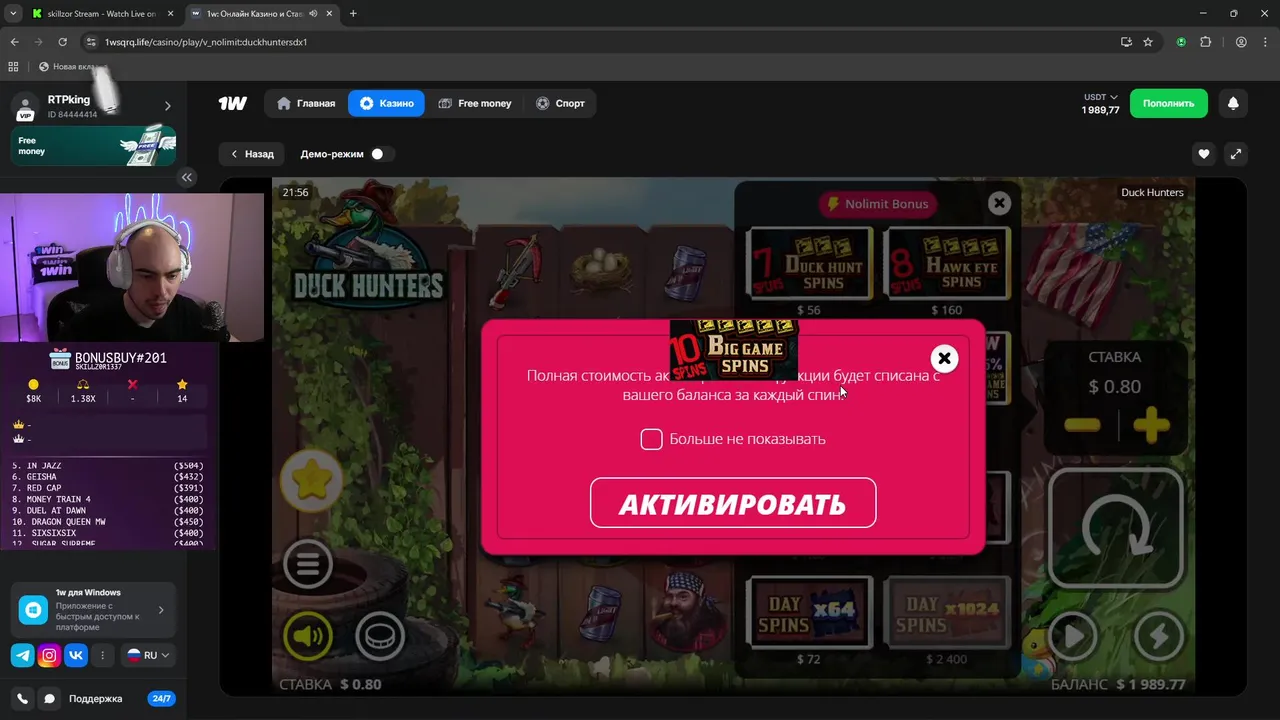This screenshot has height=720, width=1280.
Task: Open the Главная tab
Action: 306,103
